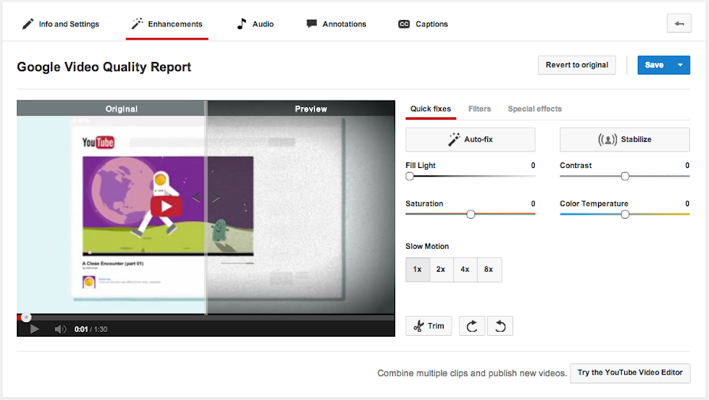
Task: Click the Stabilize button
Action: pos(624,139)
